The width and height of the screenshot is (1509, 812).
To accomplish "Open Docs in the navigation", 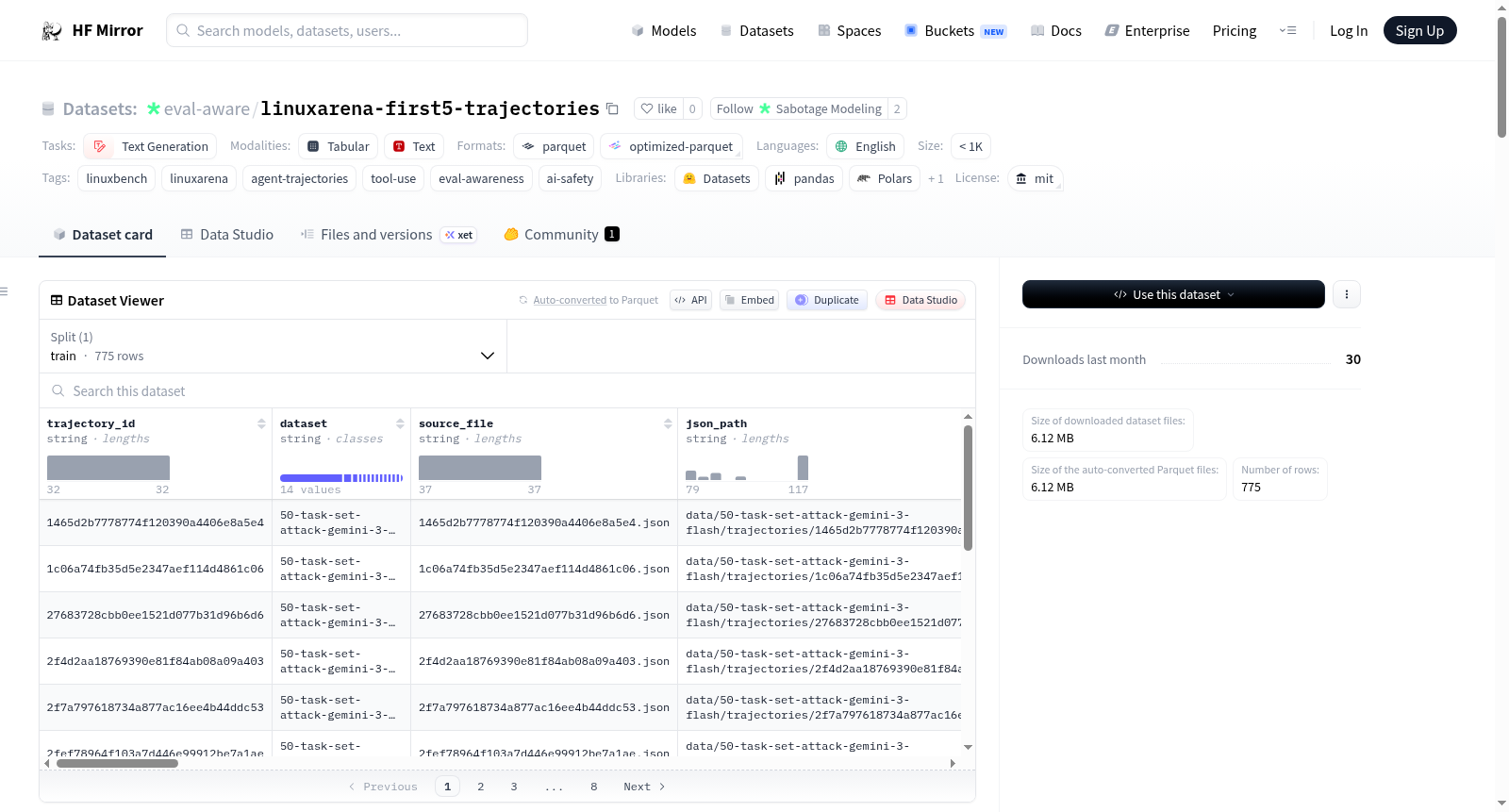I will point(1056,31).
